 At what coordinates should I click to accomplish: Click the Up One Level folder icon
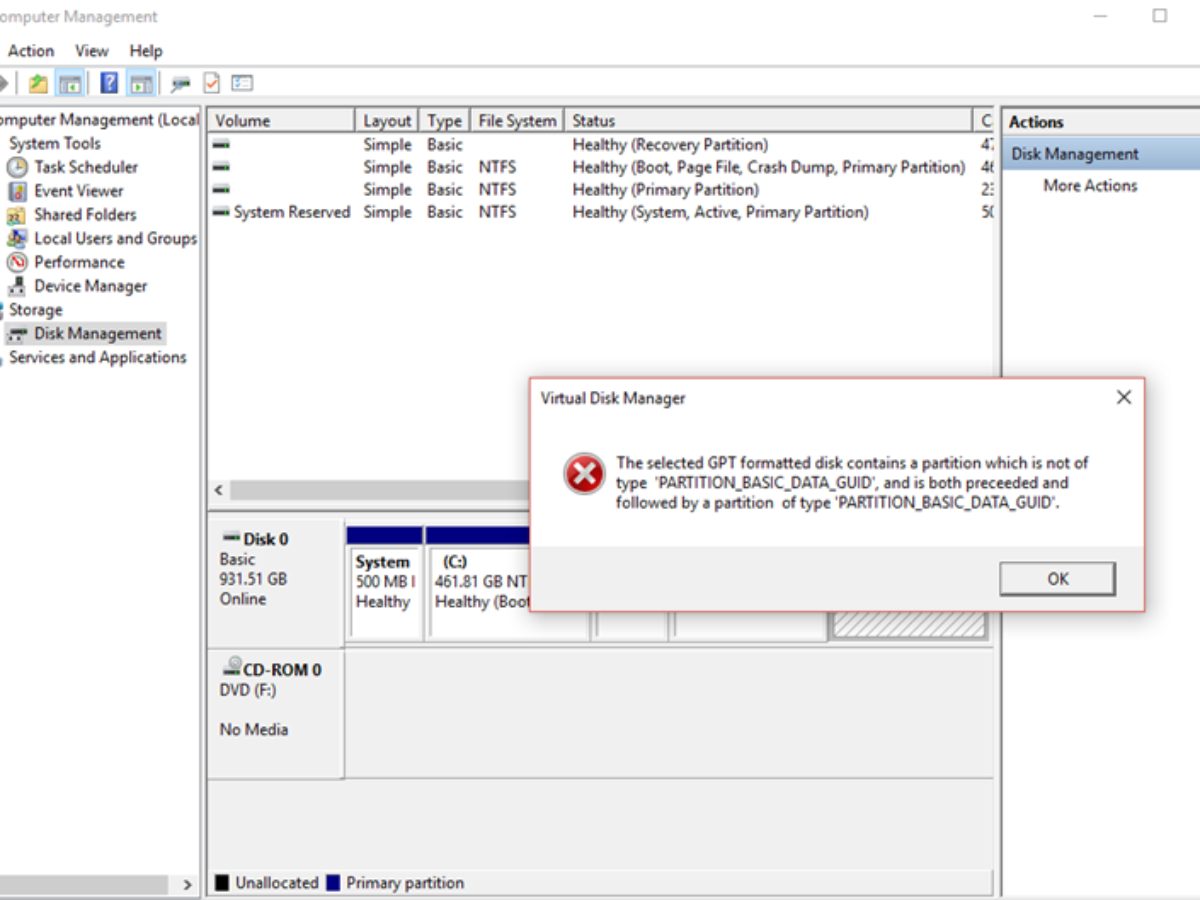tap(38, 84)
